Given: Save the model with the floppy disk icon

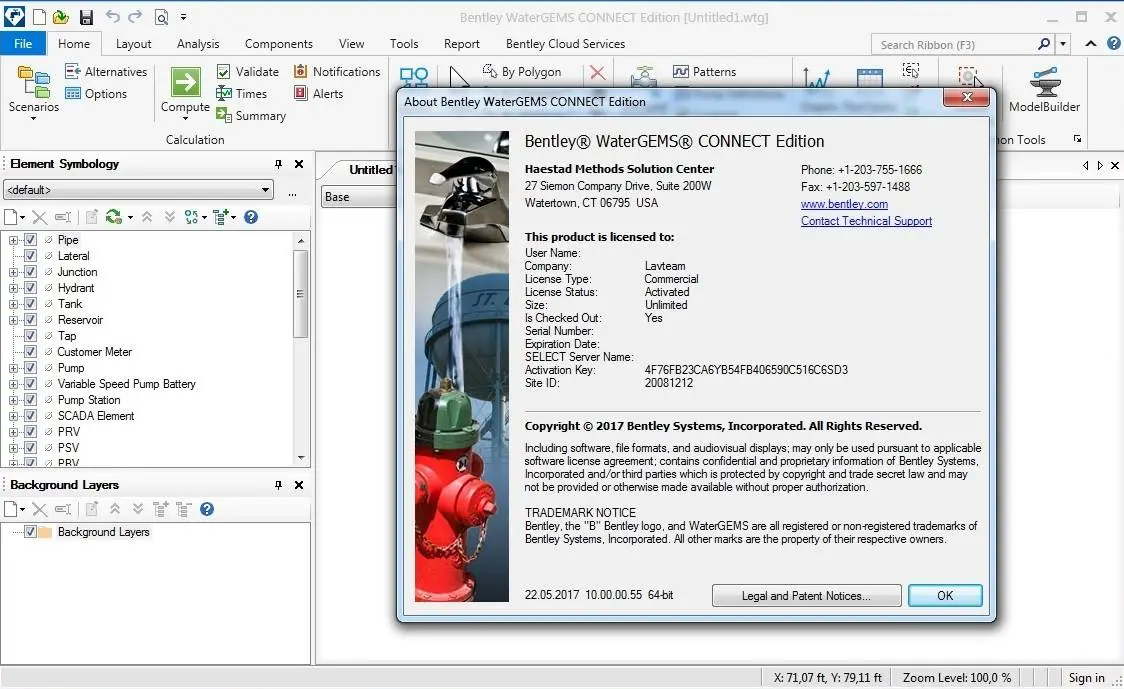Looking at the screenshot, I should (x=86, y=16).
